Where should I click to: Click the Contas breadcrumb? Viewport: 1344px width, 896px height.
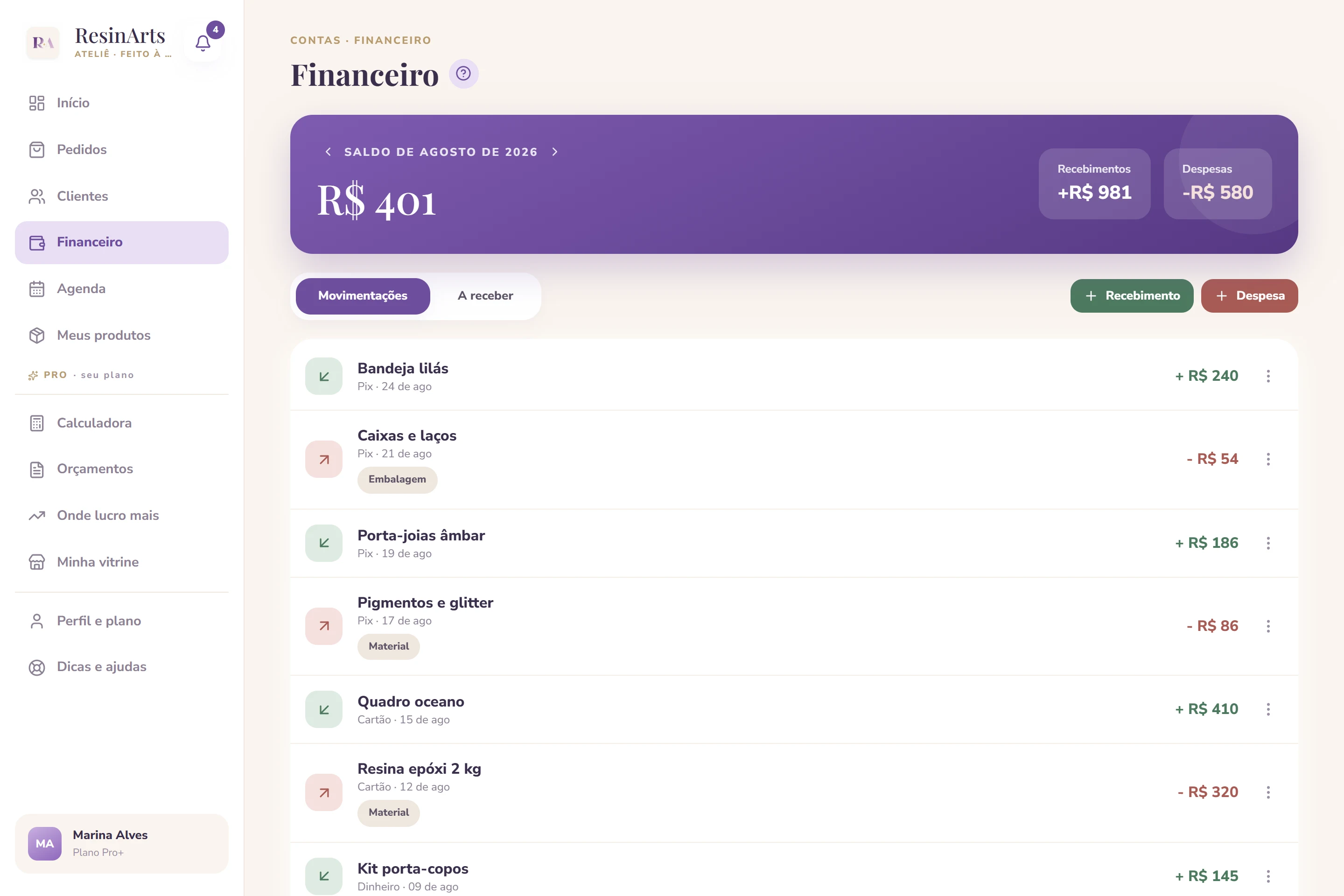315,40
